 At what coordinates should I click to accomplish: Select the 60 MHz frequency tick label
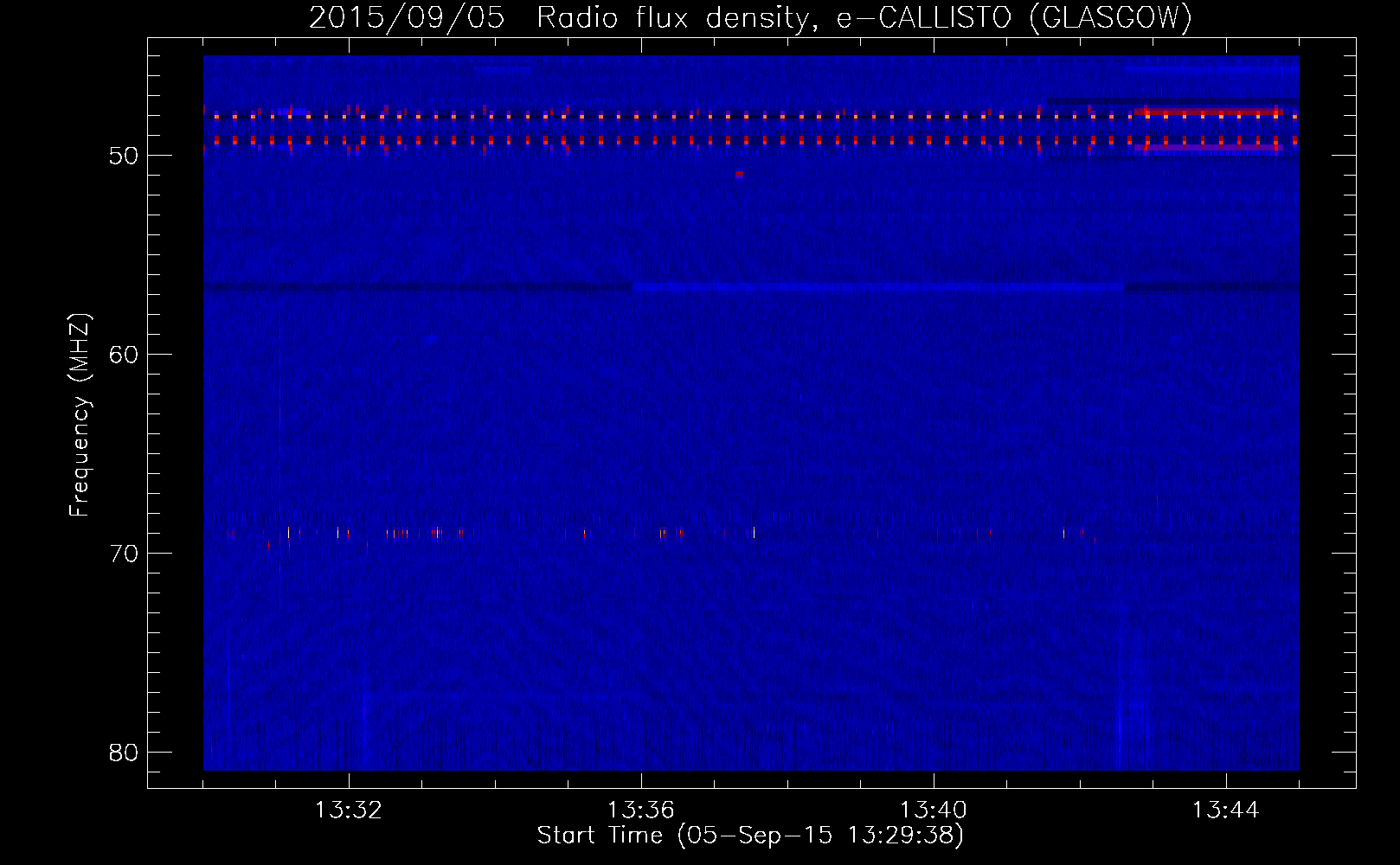pos(124,355)
